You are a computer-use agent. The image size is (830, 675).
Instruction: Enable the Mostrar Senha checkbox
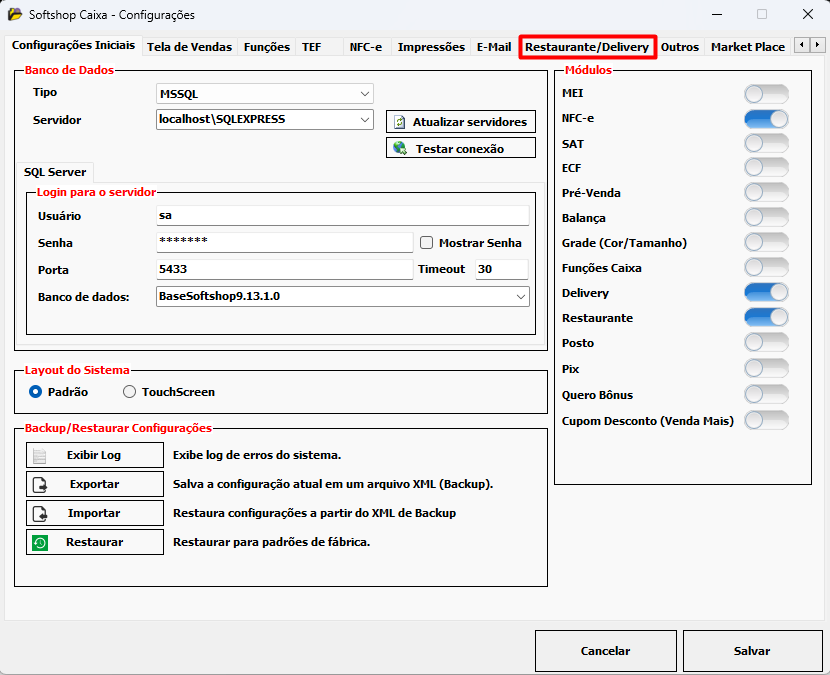426,243
